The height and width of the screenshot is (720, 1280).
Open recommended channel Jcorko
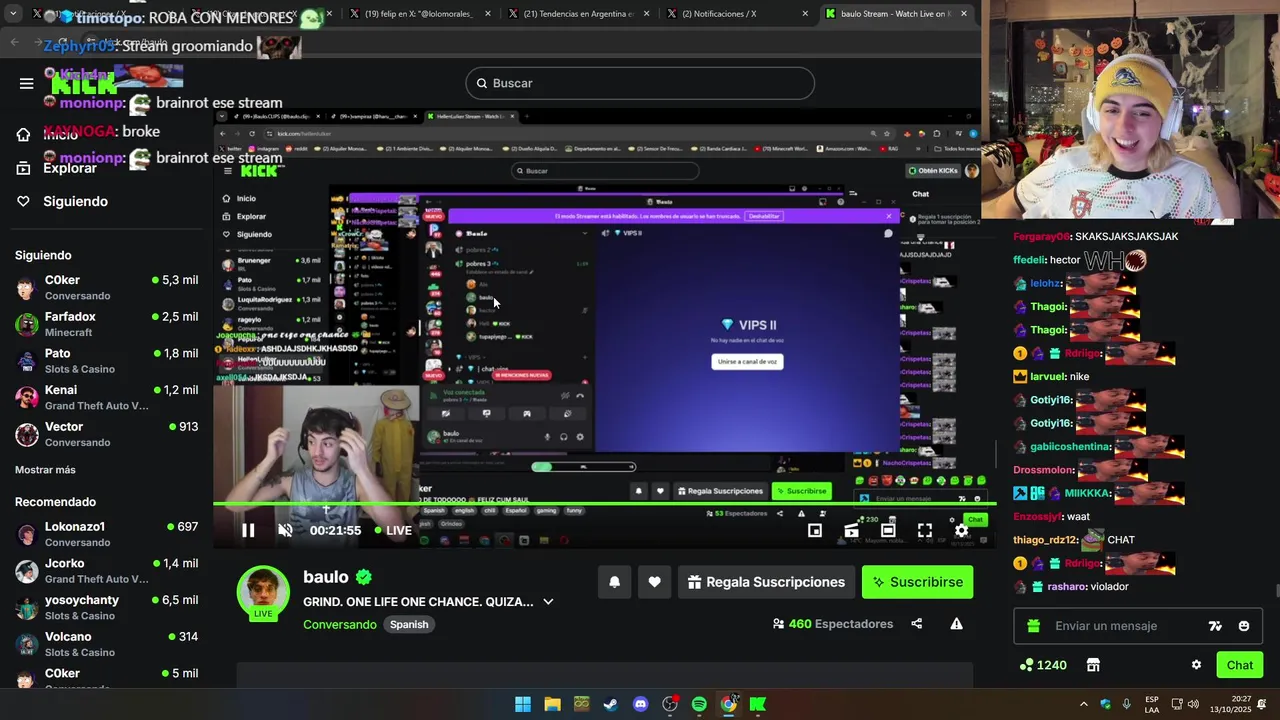click(x=106, y=571)
